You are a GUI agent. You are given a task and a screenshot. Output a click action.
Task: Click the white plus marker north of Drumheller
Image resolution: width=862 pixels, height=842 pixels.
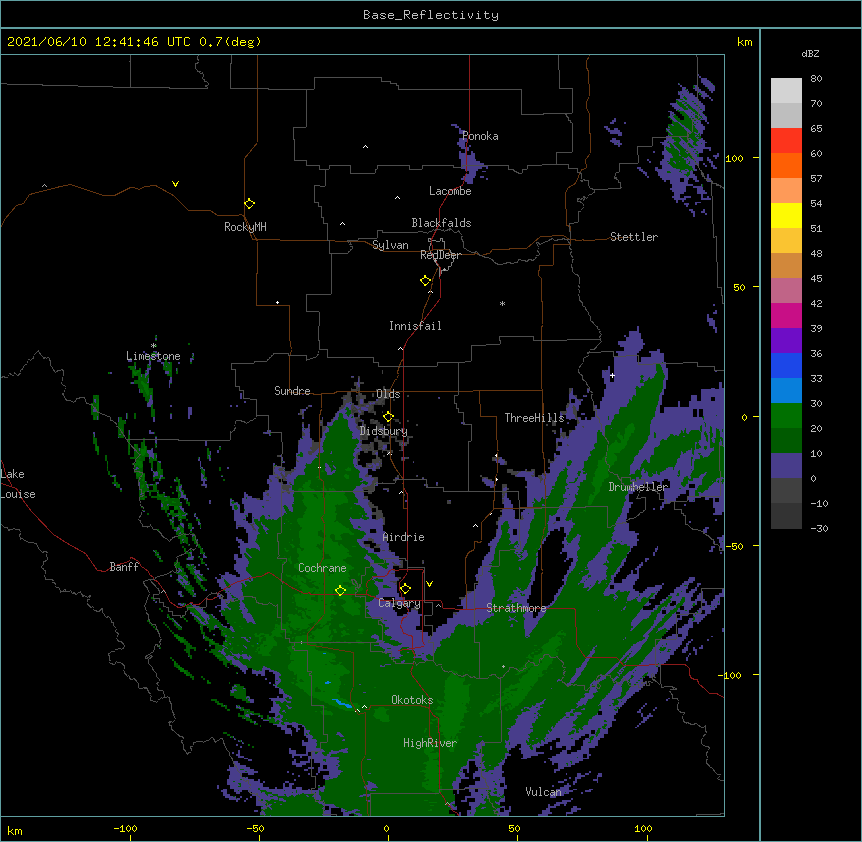(612, 375)
